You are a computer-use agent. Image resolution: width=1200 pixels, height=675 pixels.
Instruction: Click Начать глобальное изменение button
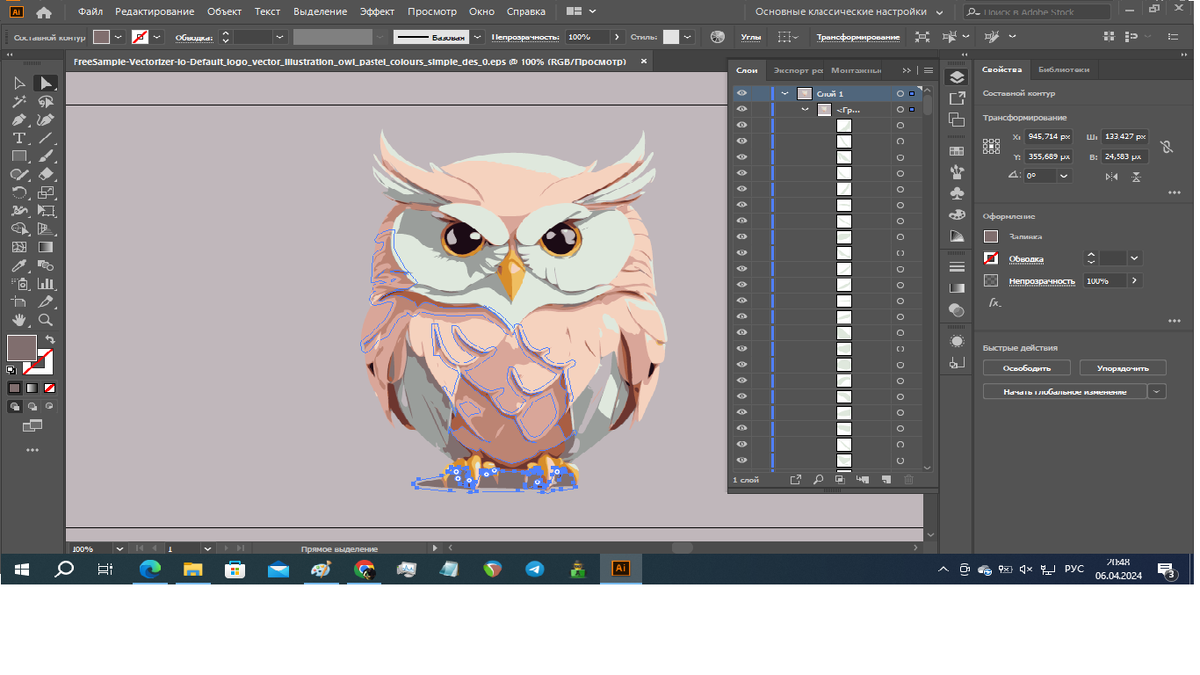point(1065,392)
